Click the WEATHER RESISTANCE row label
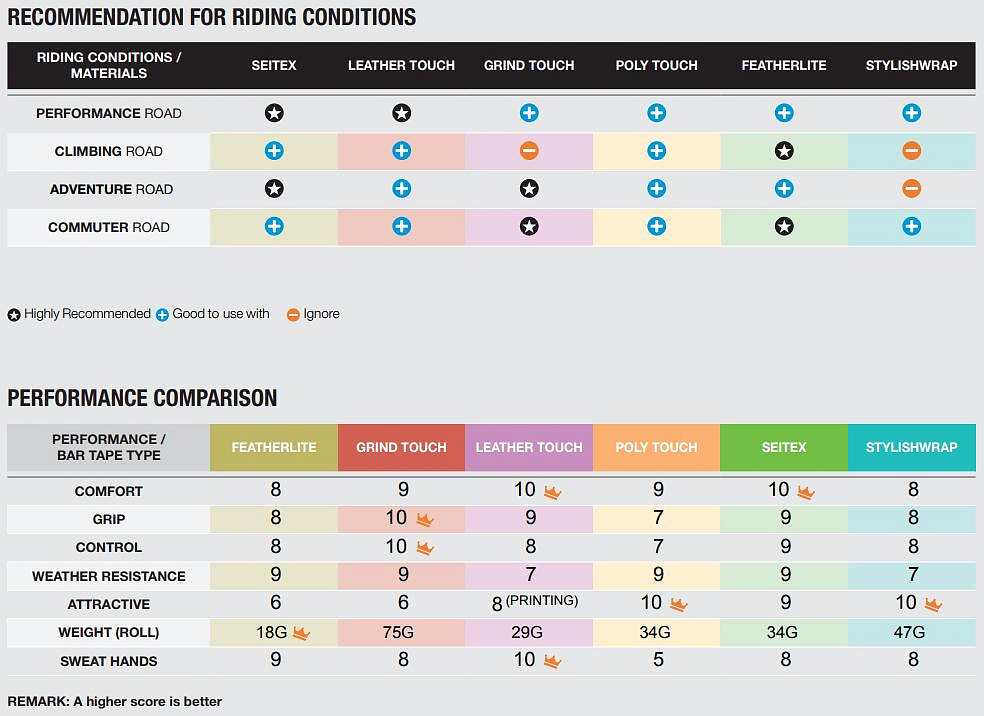This screenshot has width=984, height=716. pos(108,576)
